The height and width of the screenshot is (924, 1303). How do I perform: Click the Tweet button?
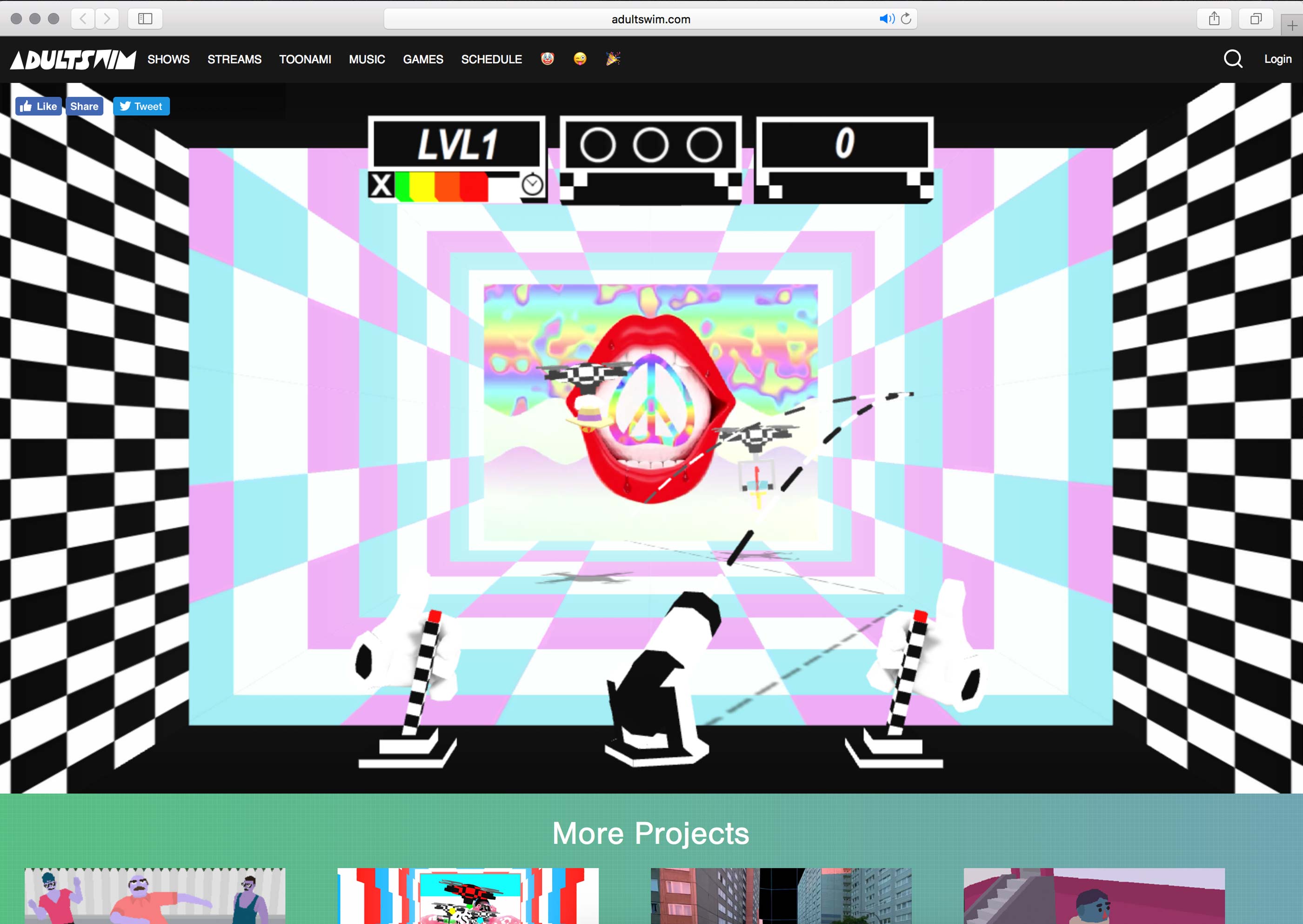141,107
